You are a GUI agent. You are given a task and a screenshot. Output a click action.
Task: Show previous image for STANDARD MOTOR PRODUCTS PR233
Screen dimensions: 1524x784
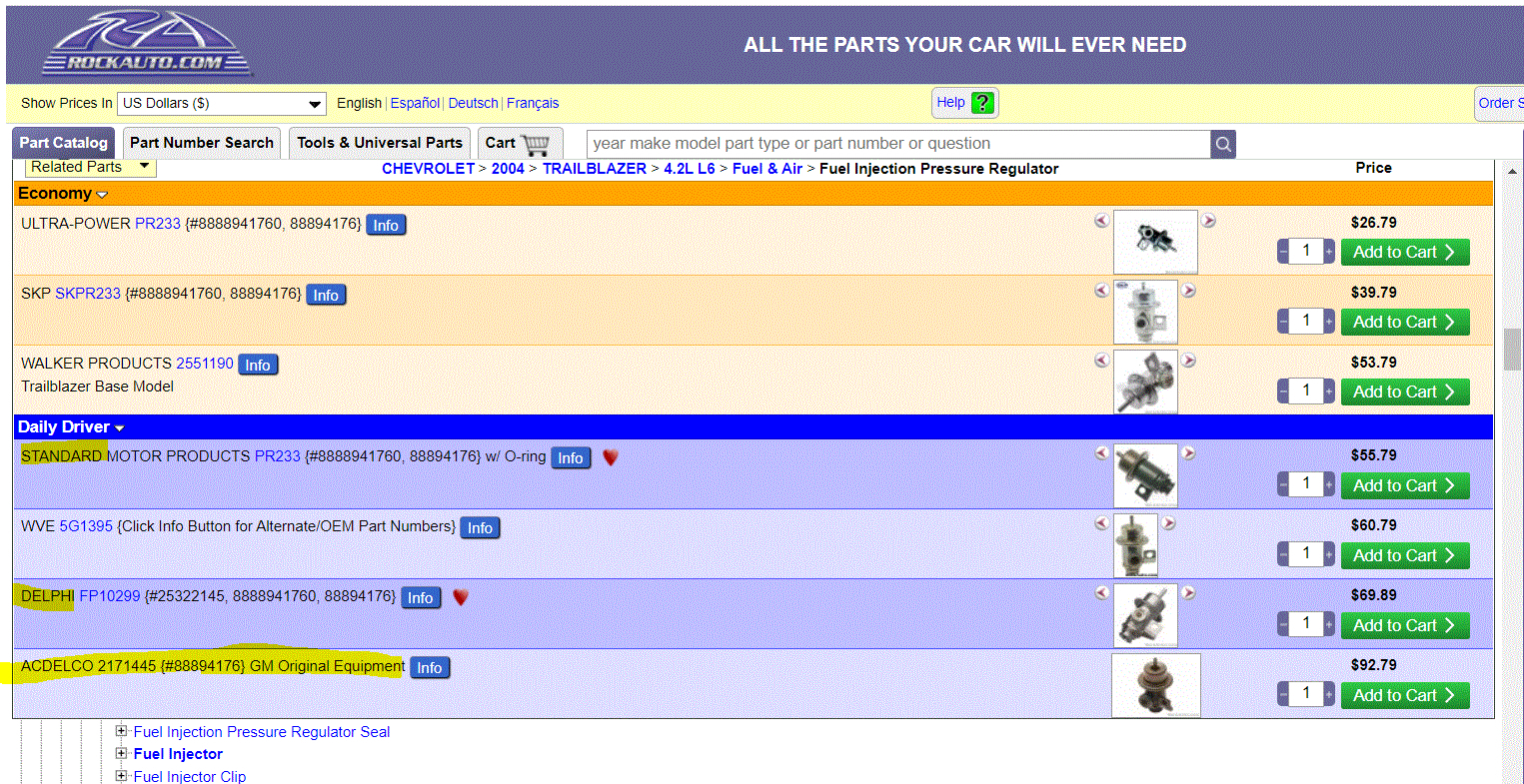(1101, 453)
